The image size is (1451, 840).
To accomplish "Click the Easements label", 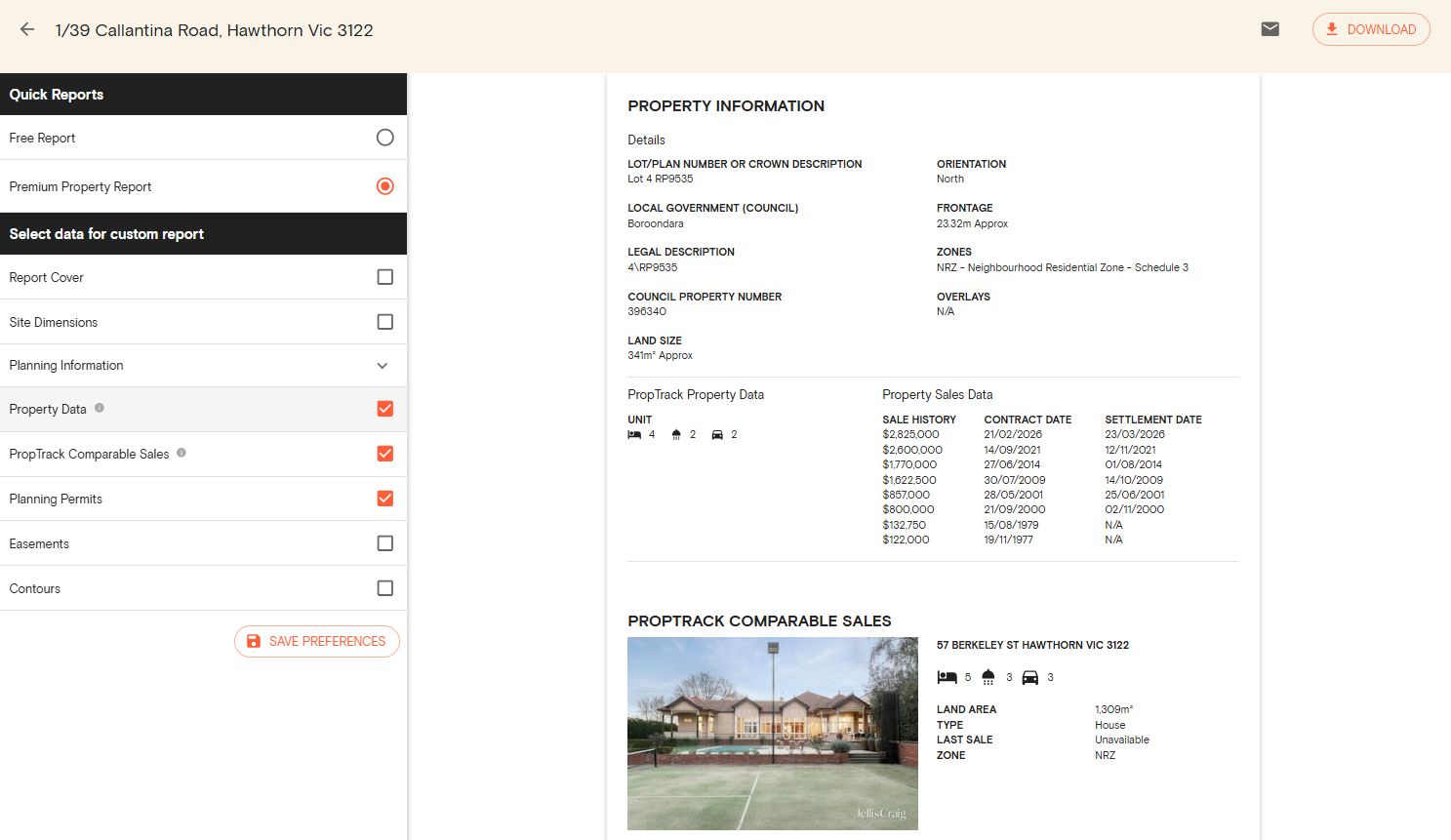I will (39, 543).
